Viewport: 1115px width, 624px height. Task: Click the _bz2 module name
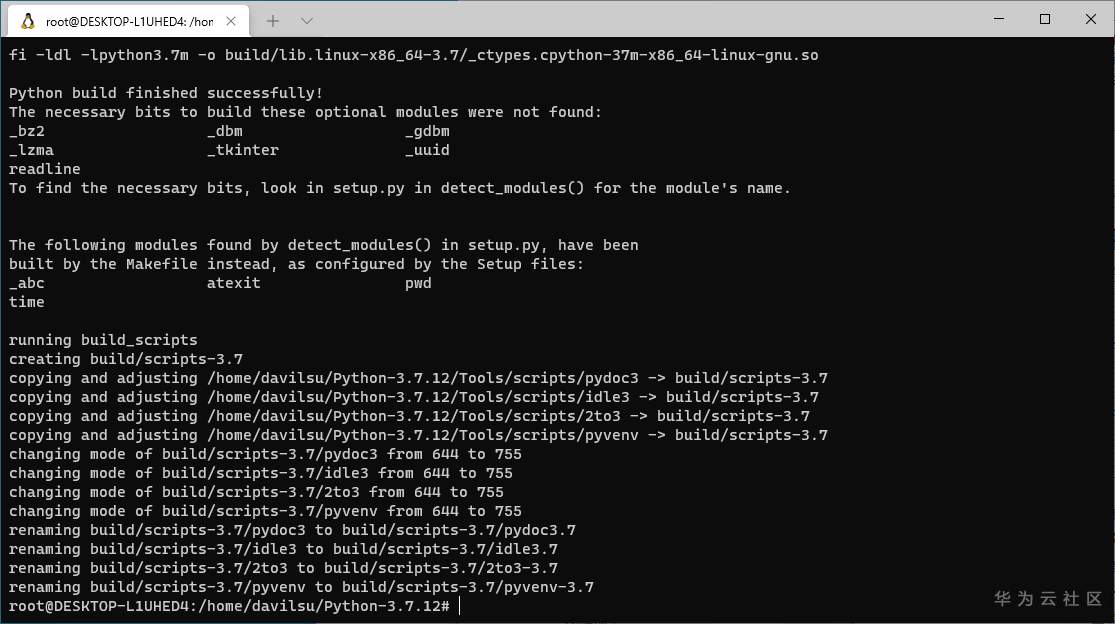coord(27,131)
